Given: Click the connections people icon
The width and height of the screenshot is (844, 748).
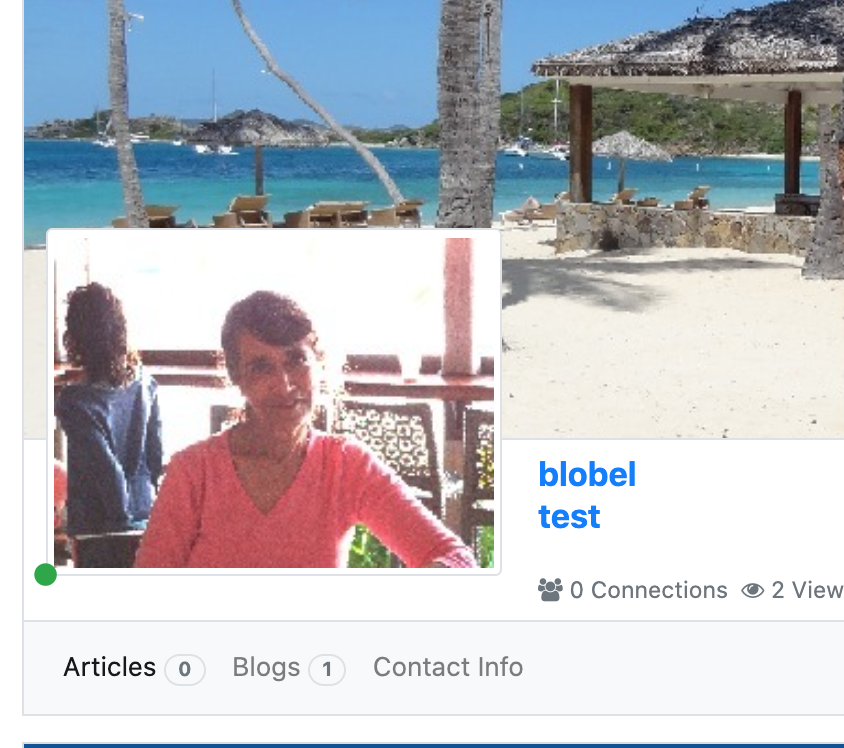Looking at the screenshot, I should (550, 590).
